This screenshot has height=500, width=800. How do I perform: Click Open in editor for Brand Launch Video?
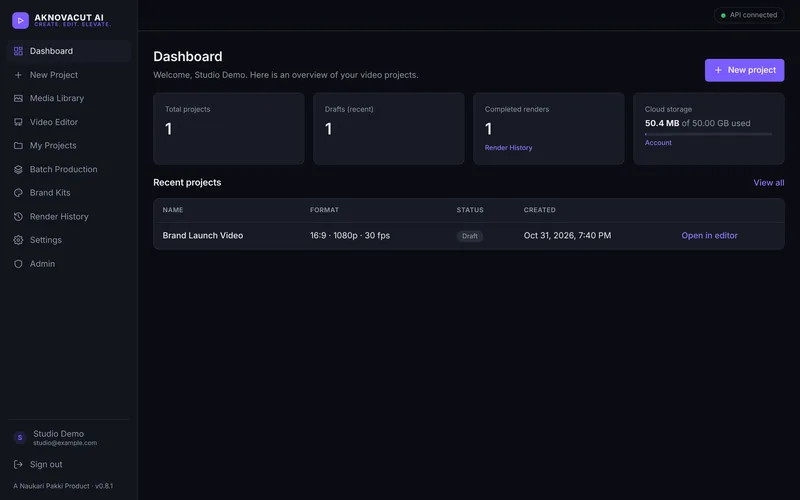click(x=709, y=235)
